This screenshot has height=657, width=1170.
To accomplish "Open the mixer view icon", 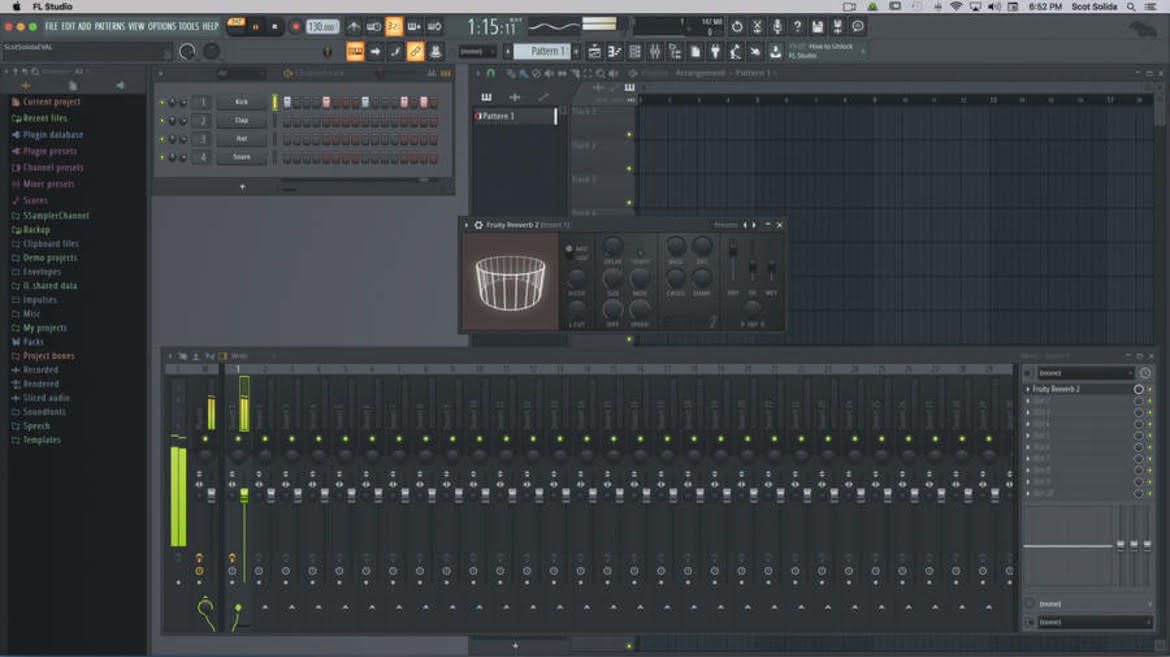I will pos(655,52).
